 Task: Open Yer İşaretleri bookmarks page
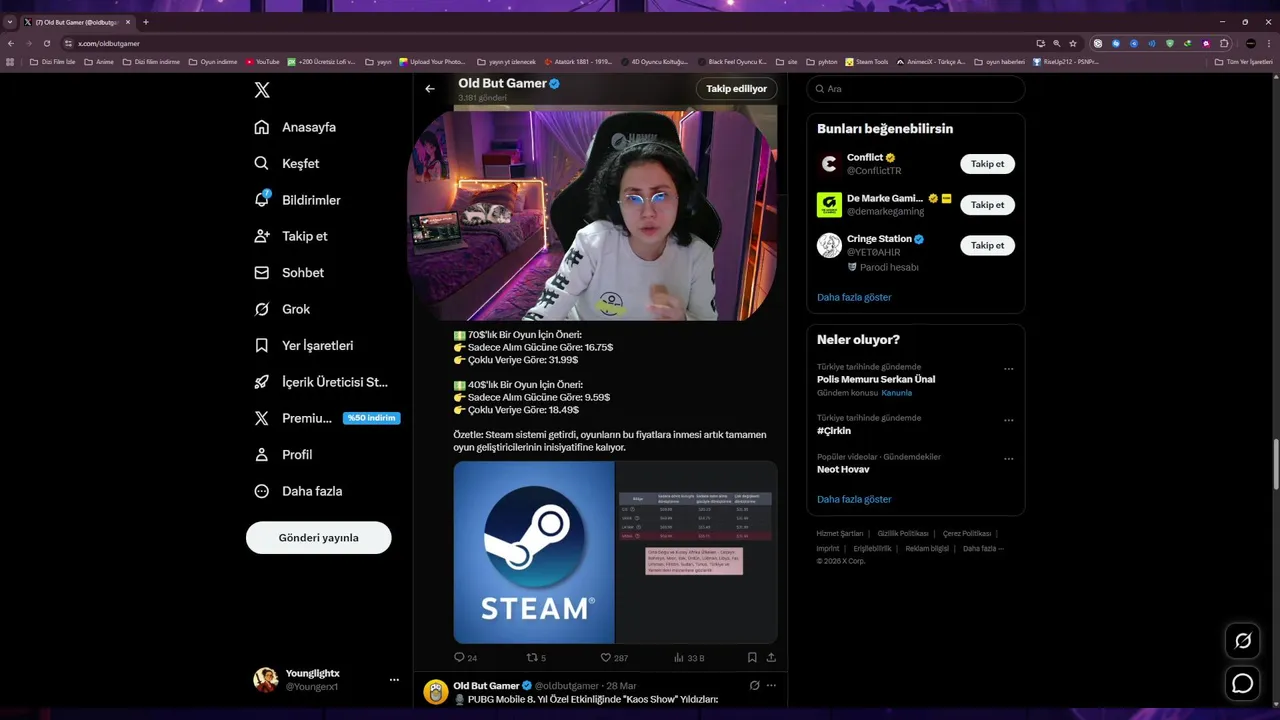pos(304,345)
